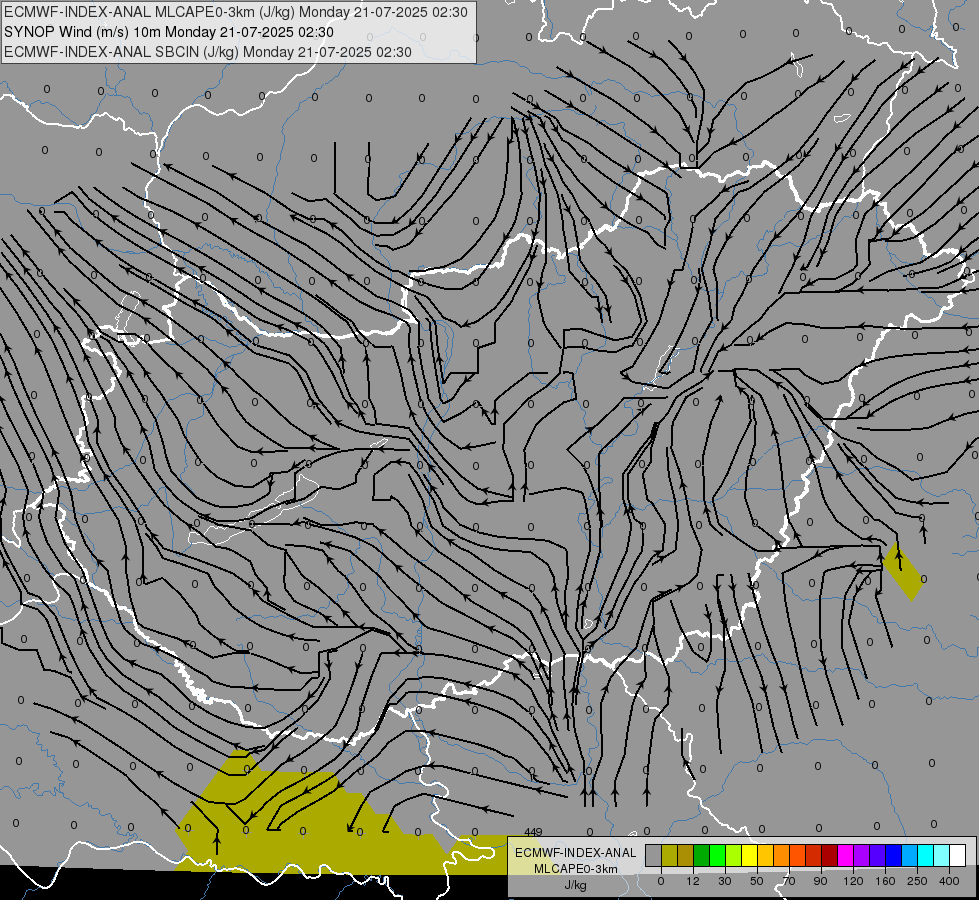This screenshot has width=979, height=900.
Task: Select the MLCAPE0-3km legend title
Action: [x=576, y=869]
